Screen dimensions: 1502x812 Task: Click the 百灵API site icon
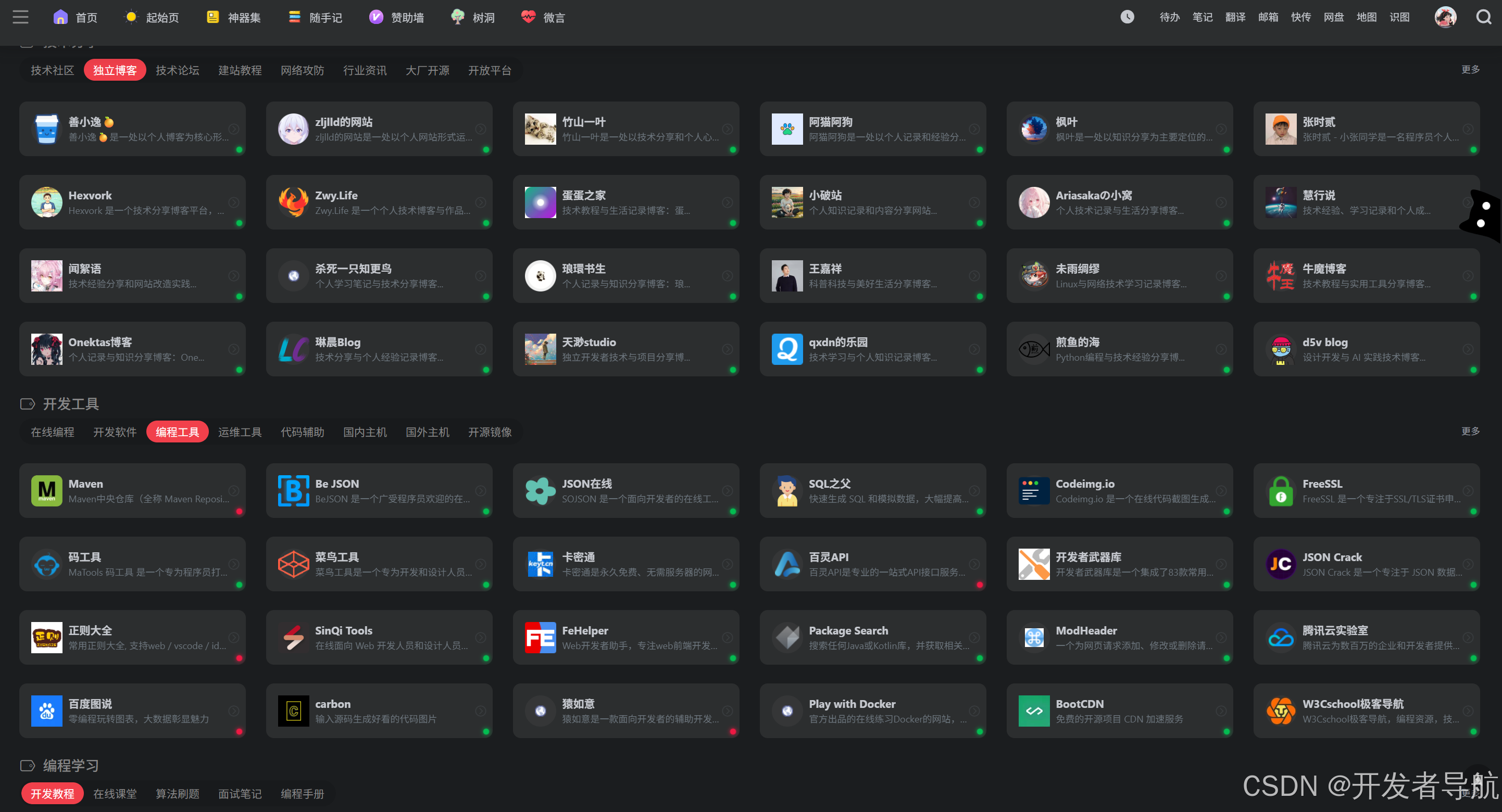click(787, 564)
